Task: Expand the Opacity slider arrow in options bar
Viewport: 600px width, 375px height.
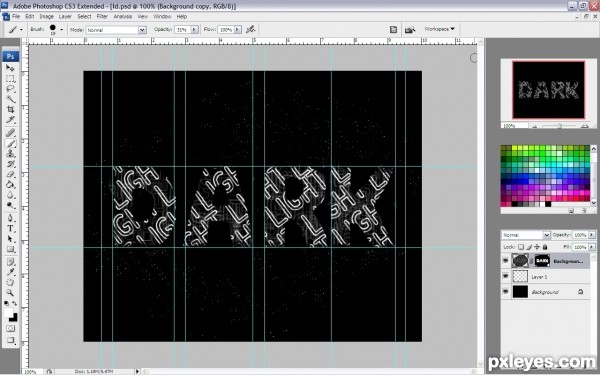Action: pyautogui.click(x=194, y=29)
